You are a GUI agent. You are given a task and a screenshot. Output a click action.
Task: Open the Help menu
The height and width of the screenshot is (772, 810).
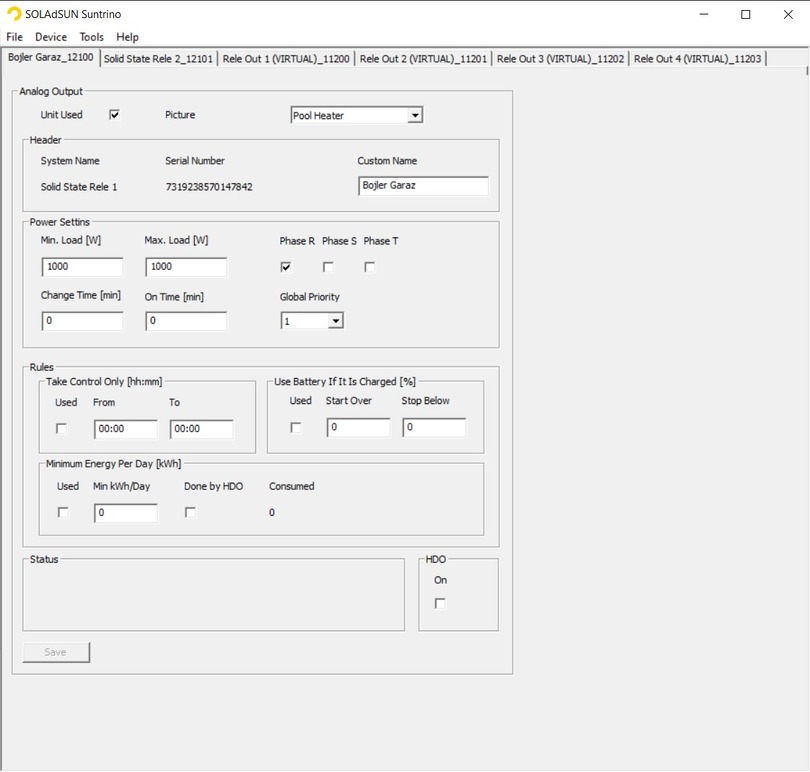[x=127, y=37]
